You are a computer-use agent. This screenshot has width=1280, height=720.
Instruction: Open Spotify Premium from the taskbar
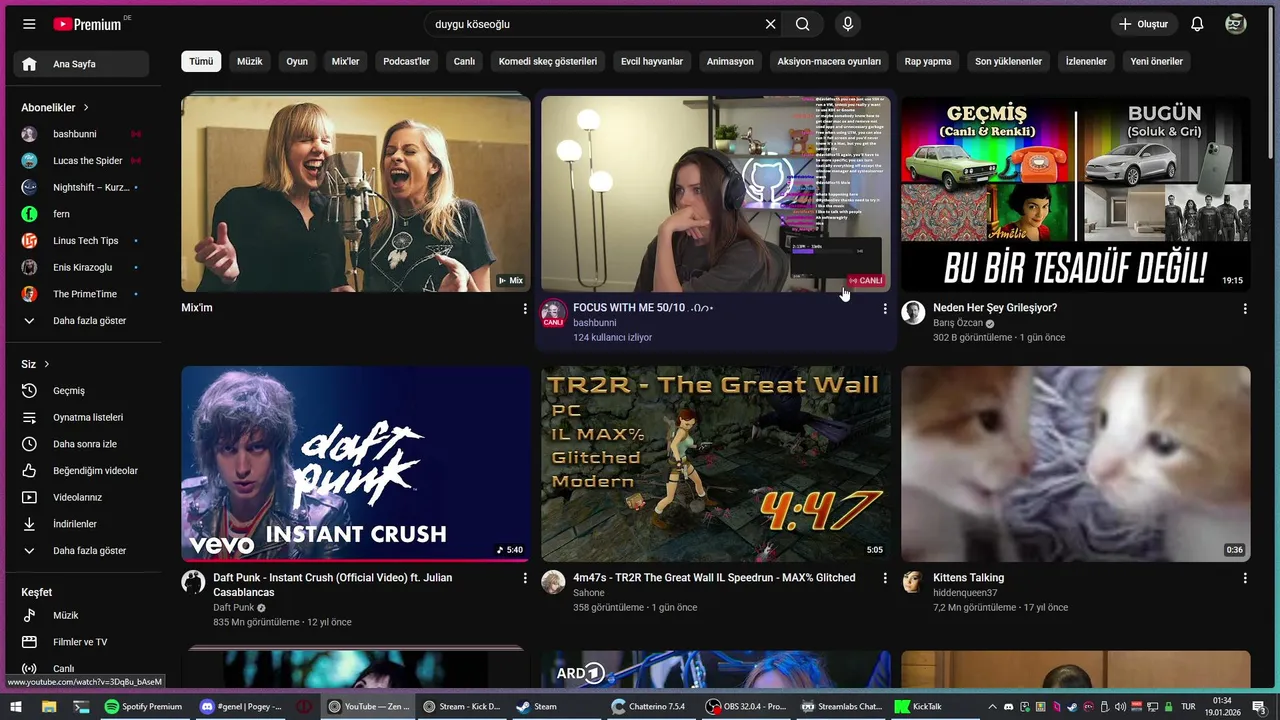[x=144, y=706]
